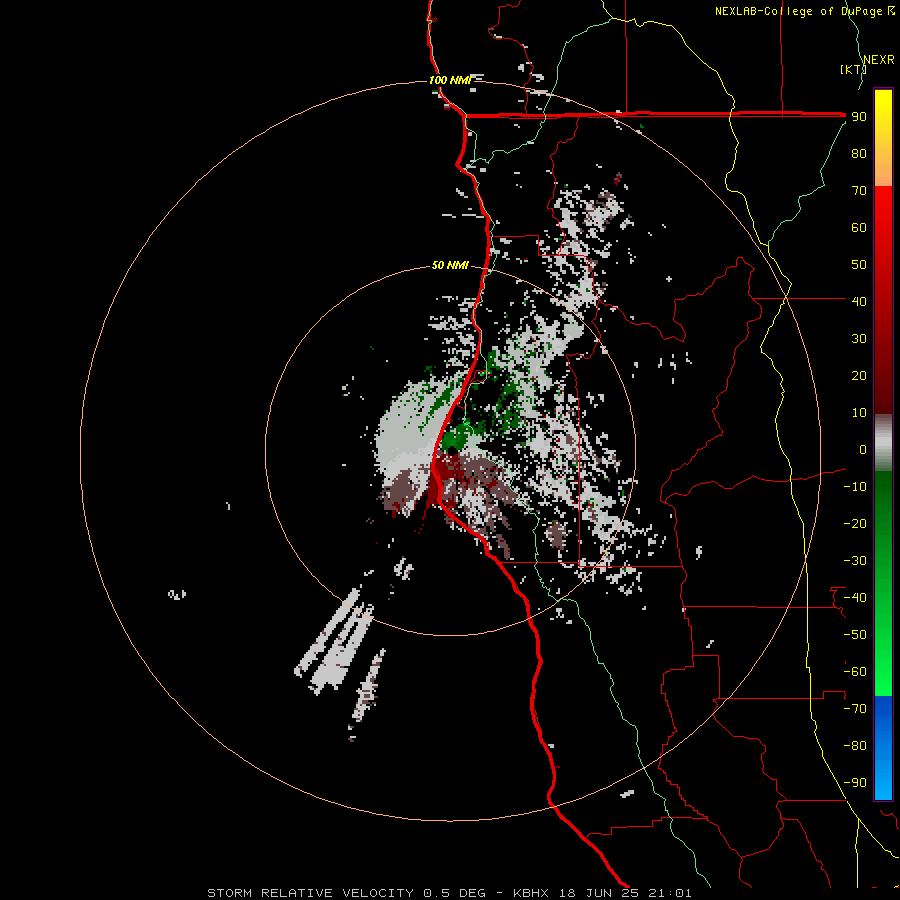Click the -10 value on the velocity scale
The height and width of the screenshot is (900, 900).
click(855, 487)
